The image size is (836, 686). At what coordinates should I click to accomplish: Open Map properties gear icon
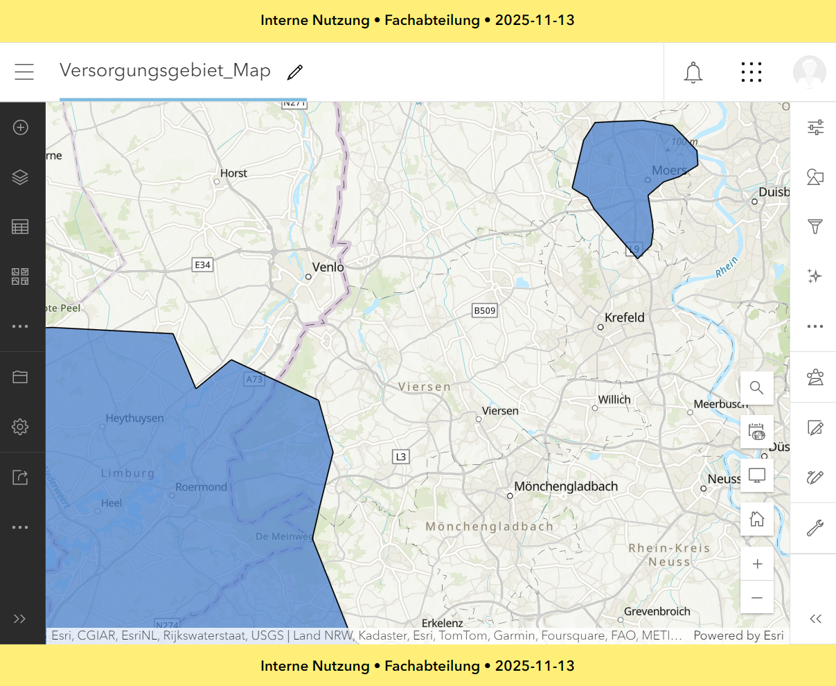[x=20, y=426]
